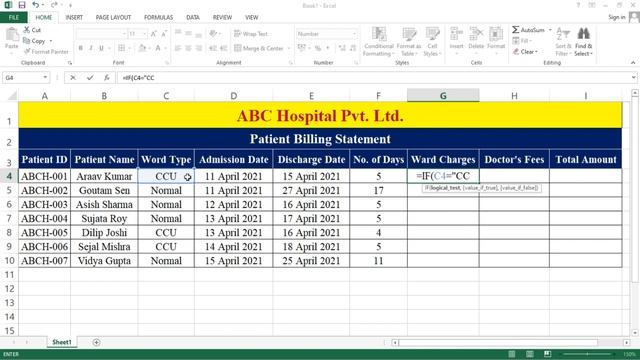
Task: Open the Format as Table gallery
Action: coord(409,42)
